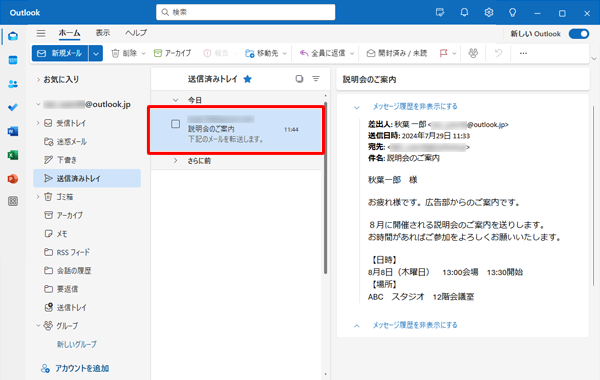
Task: Select the アーカイブ folder in tree
Action: click(x=87, y=215)
